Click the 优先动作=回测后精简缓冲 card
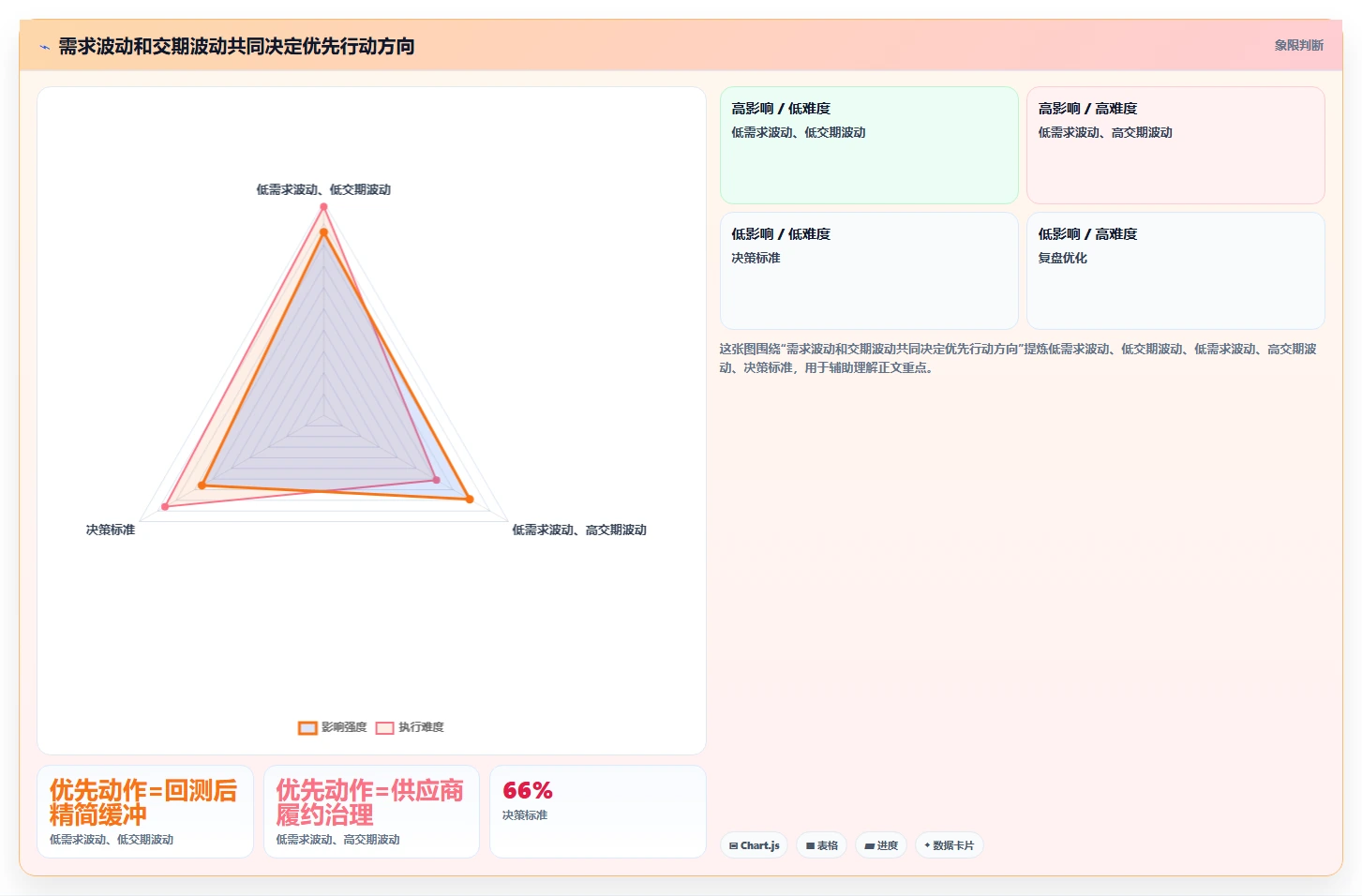The height and width of the screenshot is (896, 1362). (145, 812)
